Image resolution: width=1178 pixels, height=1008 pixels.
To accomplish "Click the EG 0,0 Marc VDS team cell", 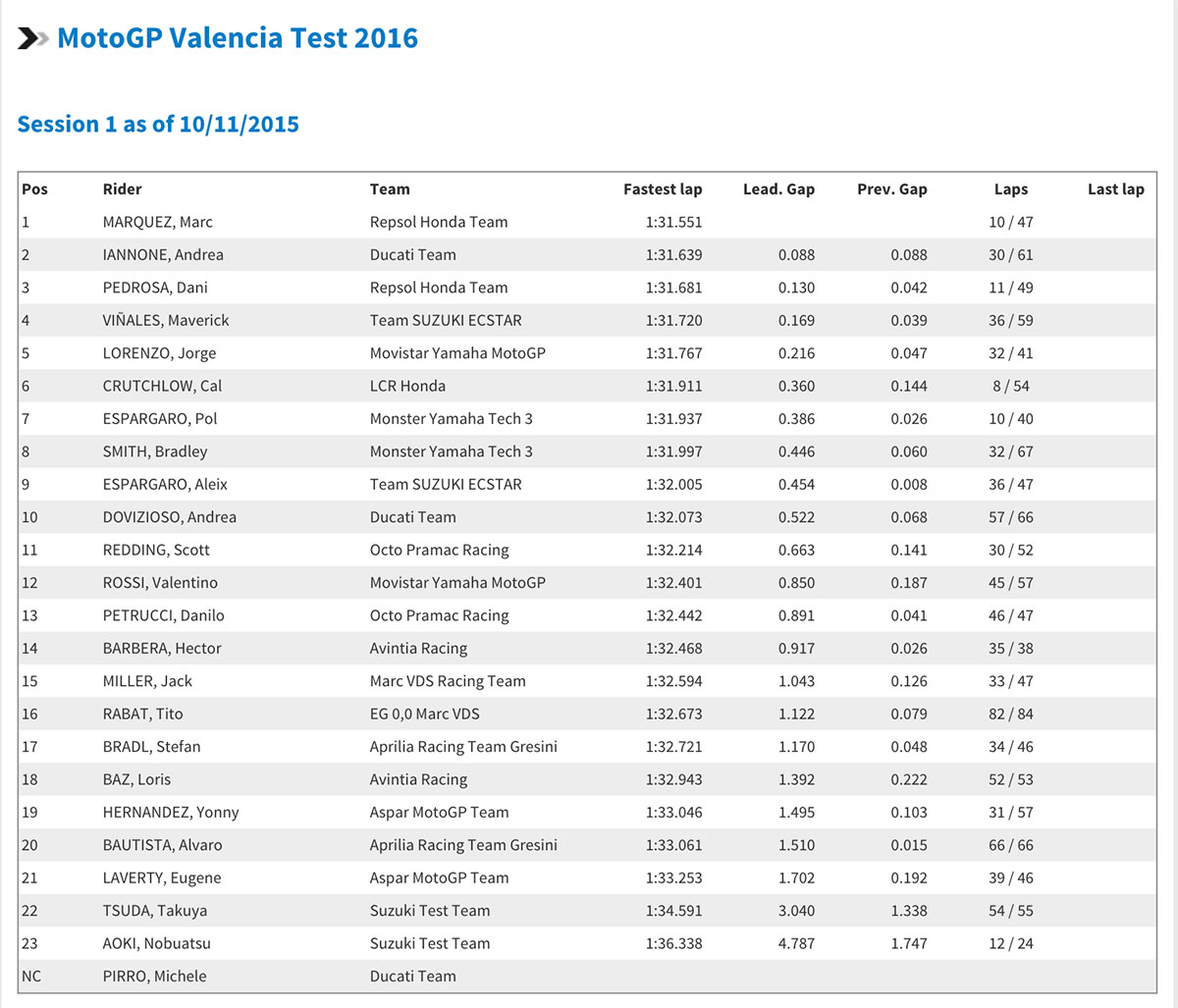I will click(424, 715).
